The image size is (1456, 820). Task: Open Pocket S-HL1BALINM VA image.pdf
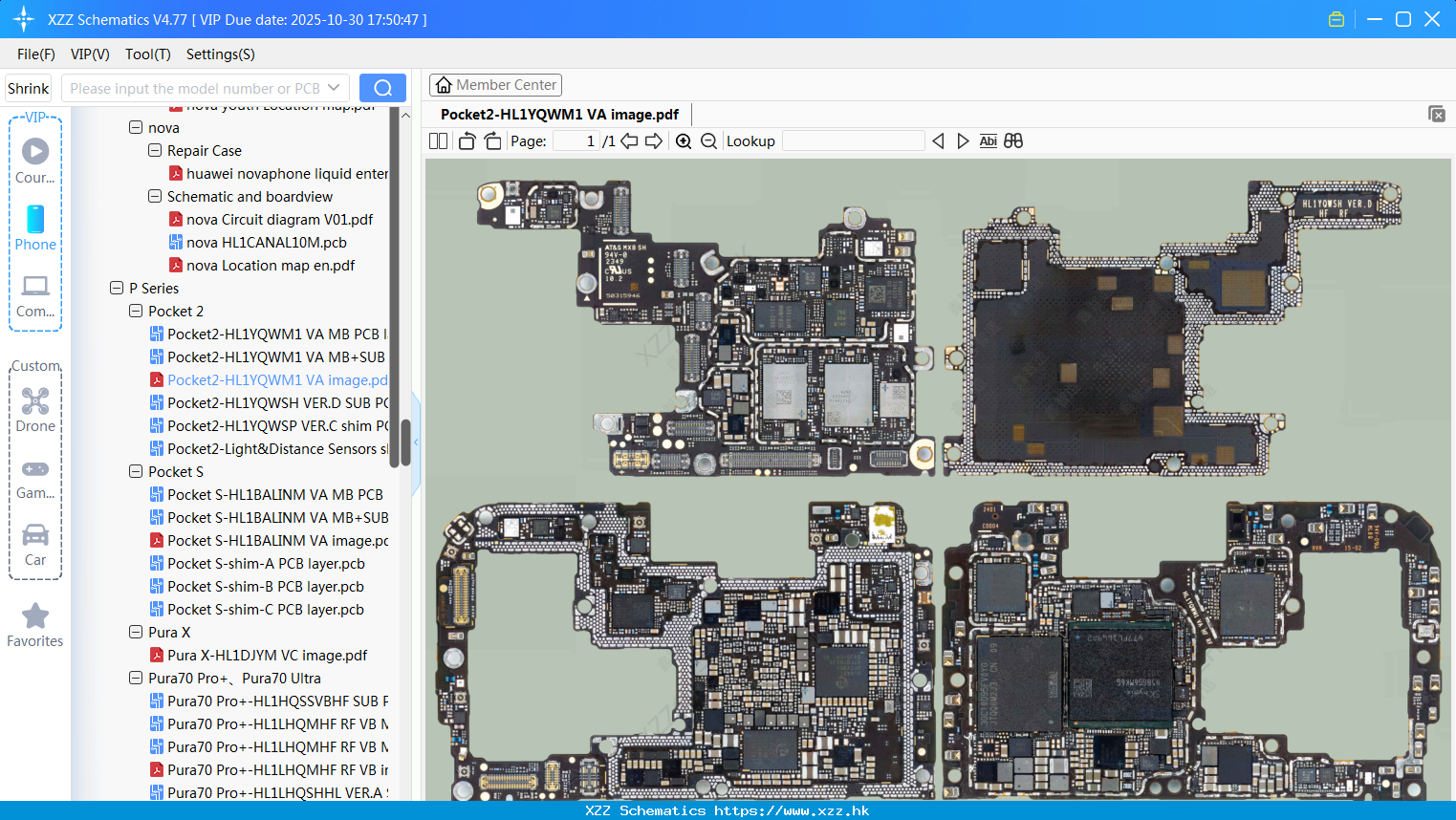(x=269, y=540)
